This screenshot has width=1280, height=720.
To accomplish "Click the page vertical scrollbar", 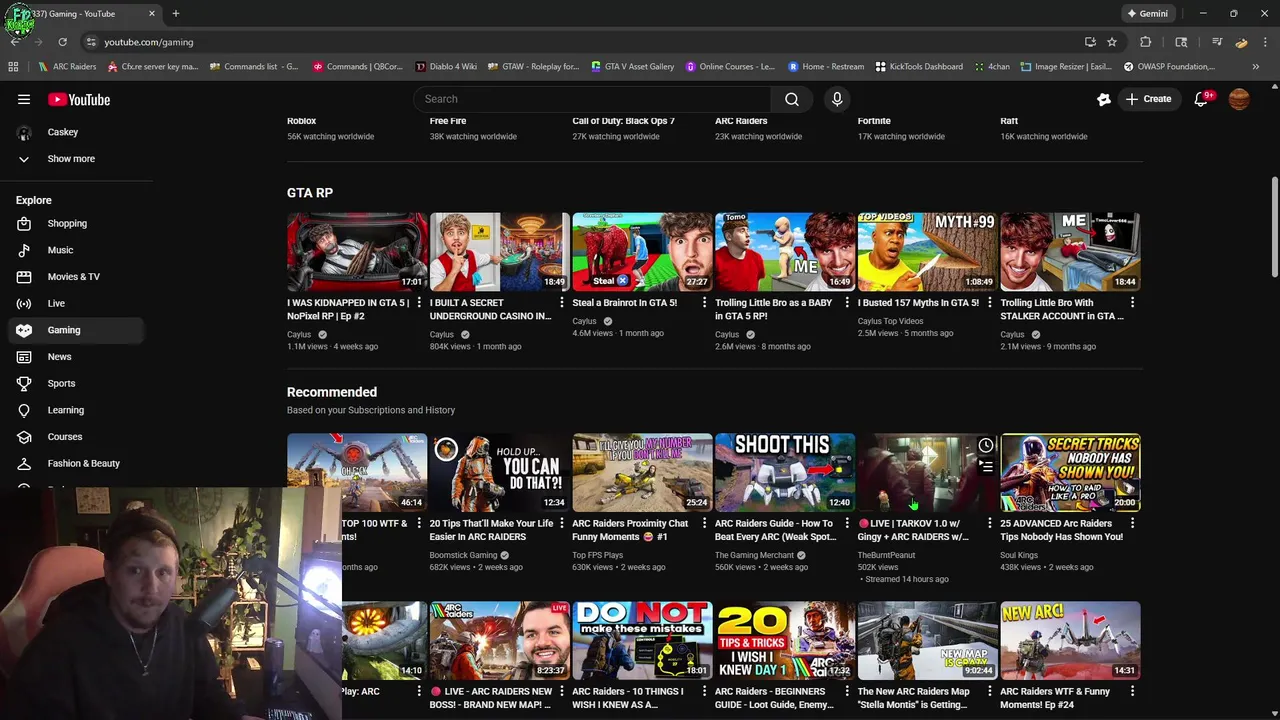I will [1274, 228].
